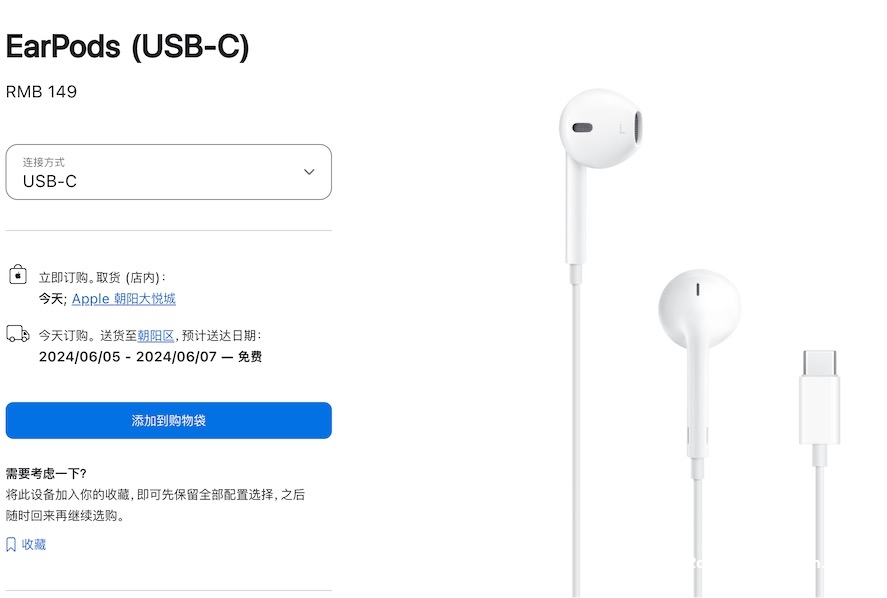This screenshot has width=887, height=598.
Task: Open the USB-C connection type dropdown
Action: (x=169, y=172)
